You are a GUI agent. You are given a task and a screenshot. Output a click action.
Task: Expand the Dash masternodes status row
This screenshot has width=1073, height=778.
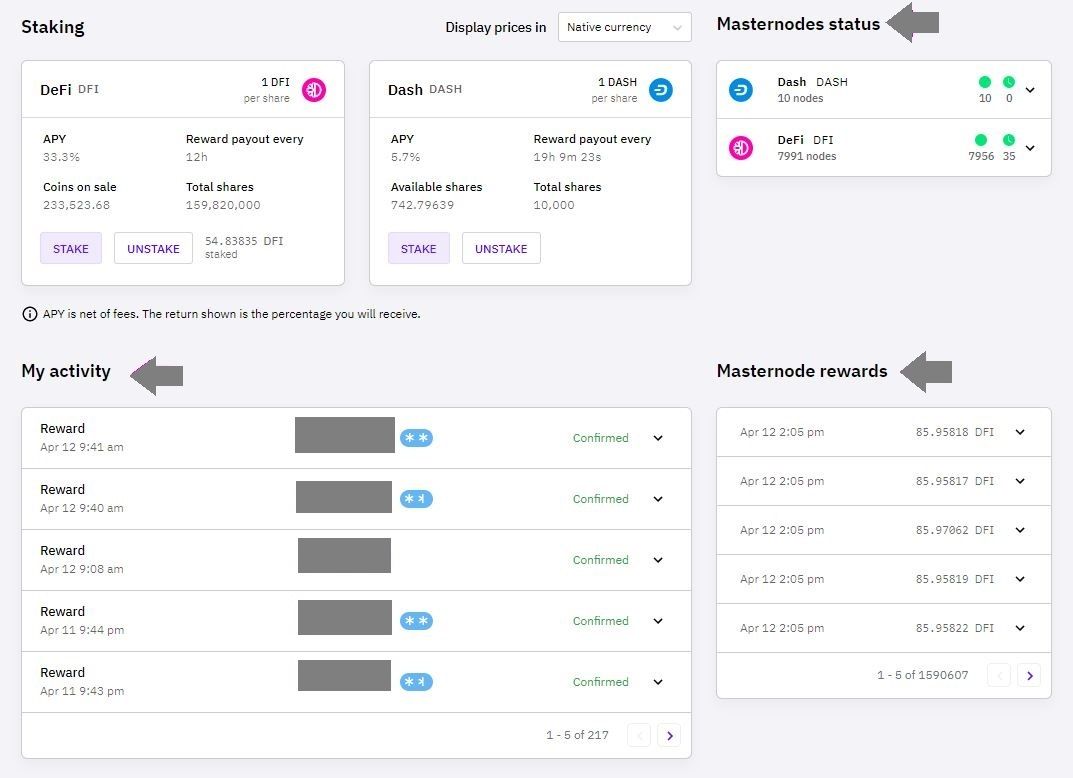(x=1030, y=90)
